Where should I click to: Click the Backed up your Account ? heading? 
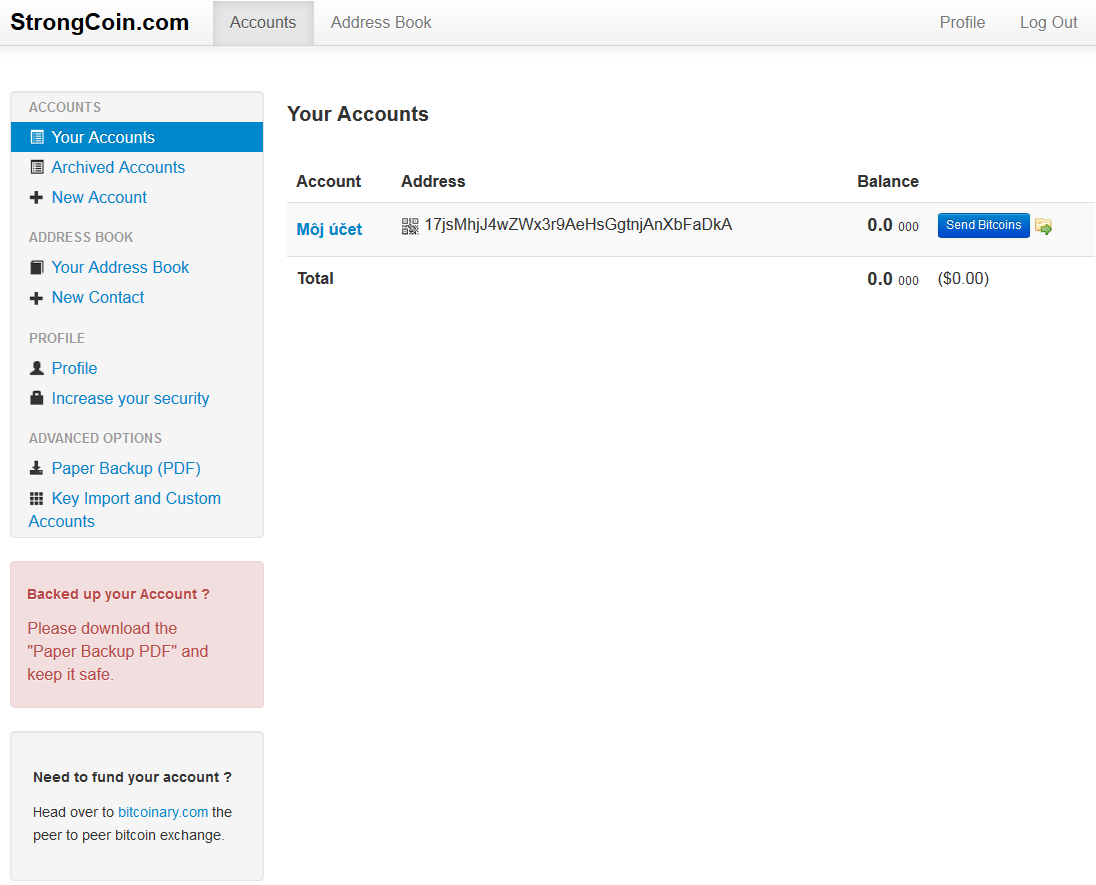118,594
